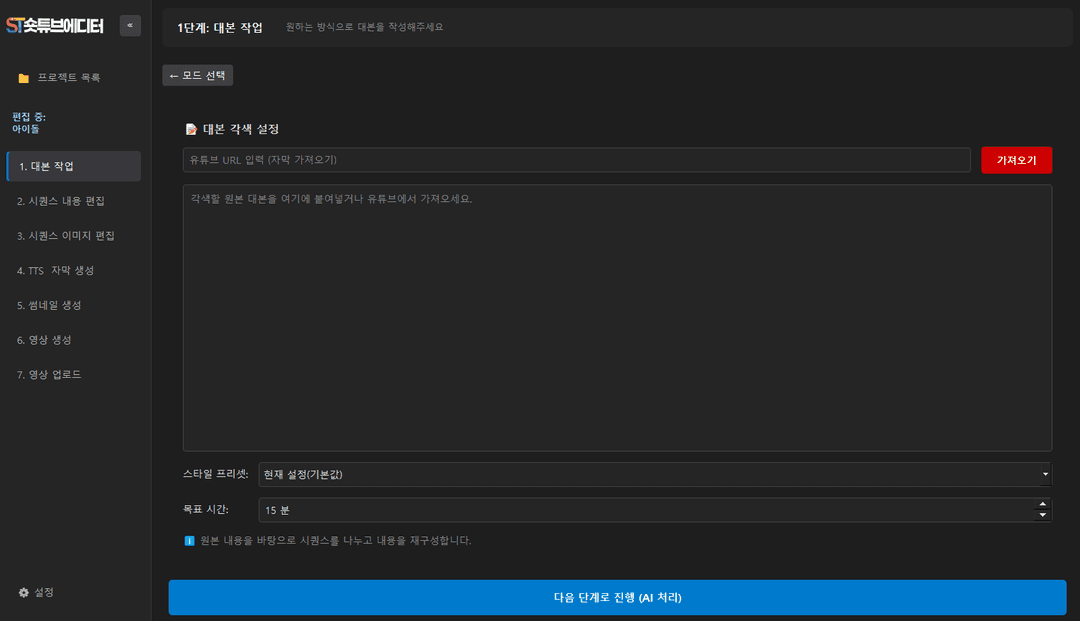Screen dimensions: 1080x621
Task: Click the active 1. 대본 작업 step
Action: pyautogui.click(x=50, y=166)
